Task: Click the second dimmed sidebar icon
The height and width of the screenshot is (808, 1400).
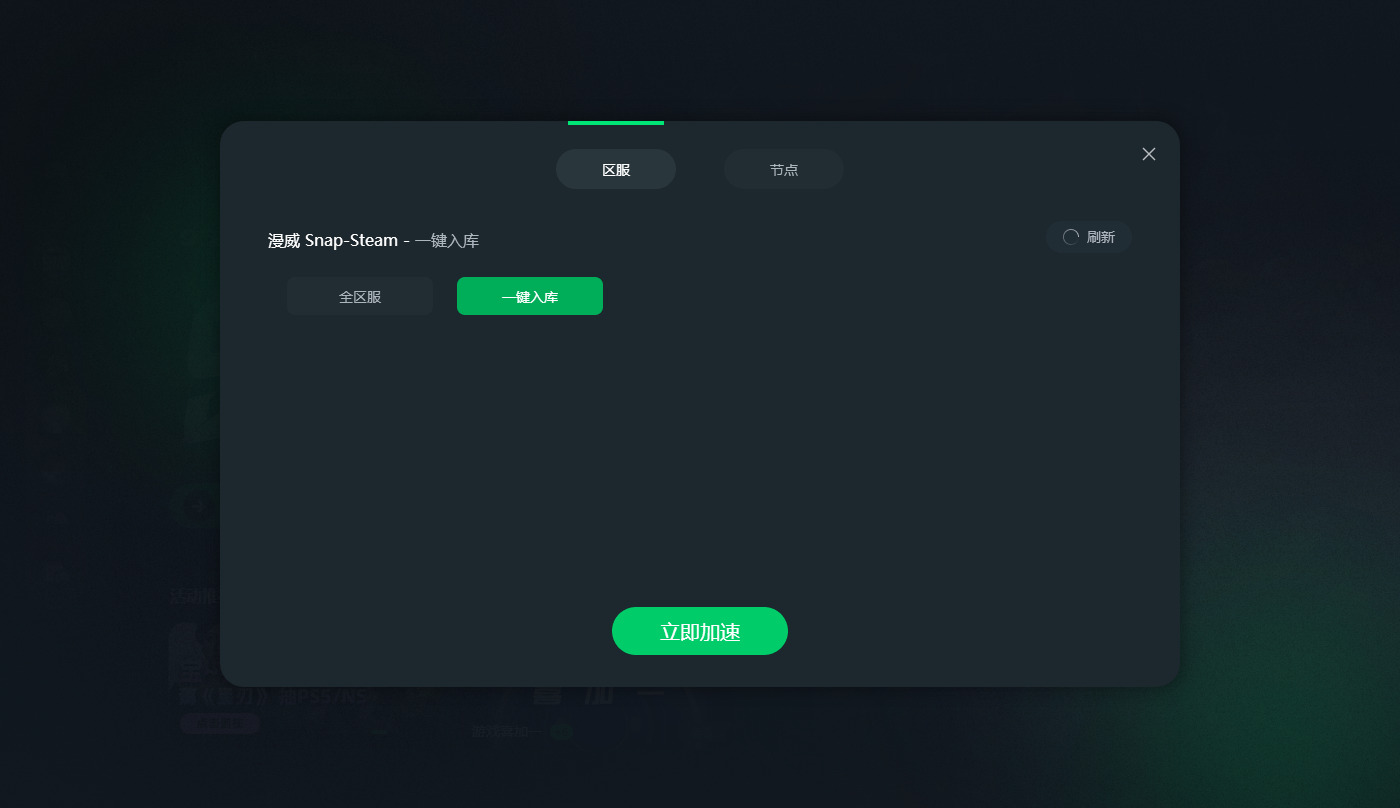Action: click(x=54, y=473)
